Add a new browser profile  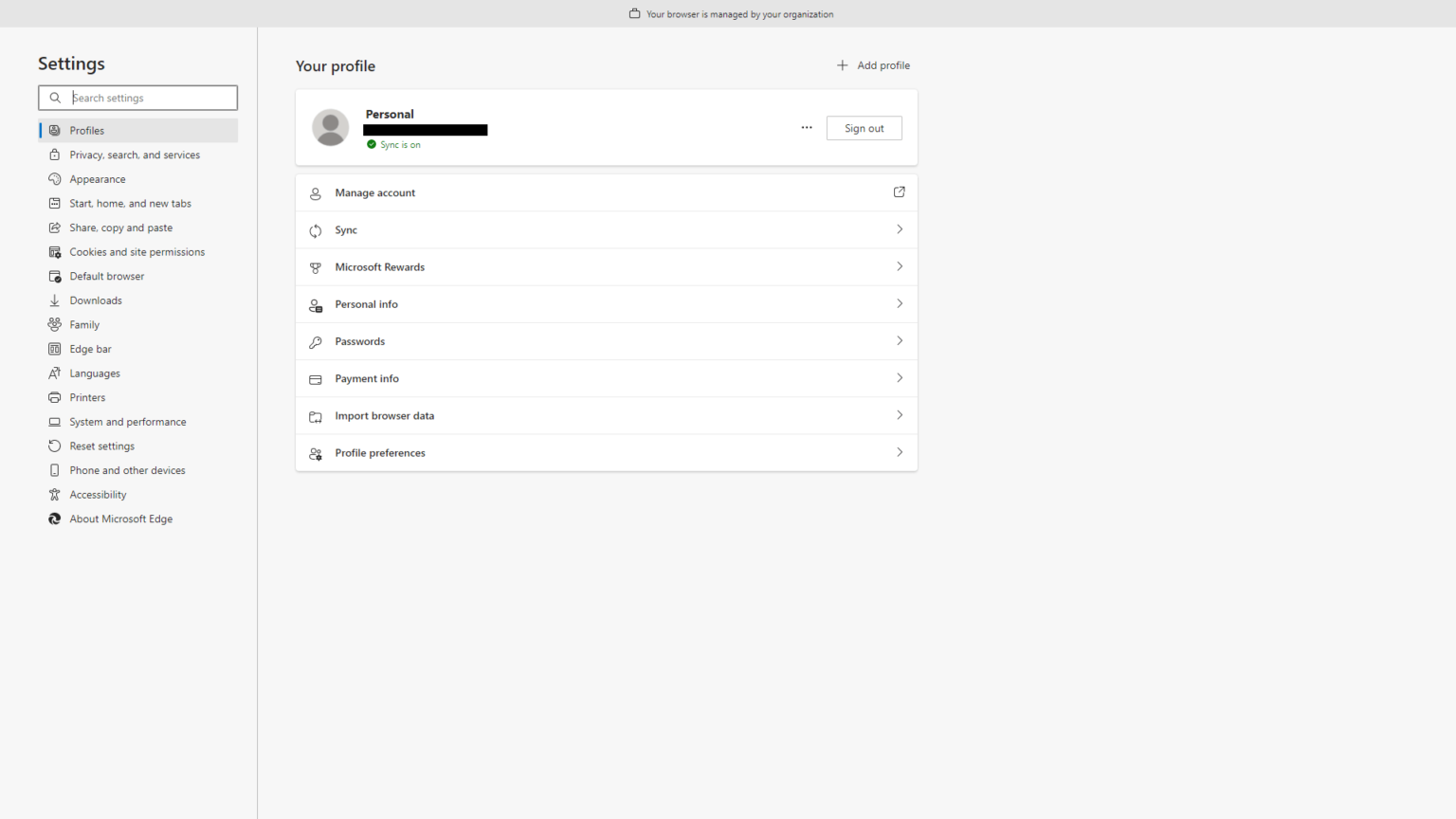[872, 64]
